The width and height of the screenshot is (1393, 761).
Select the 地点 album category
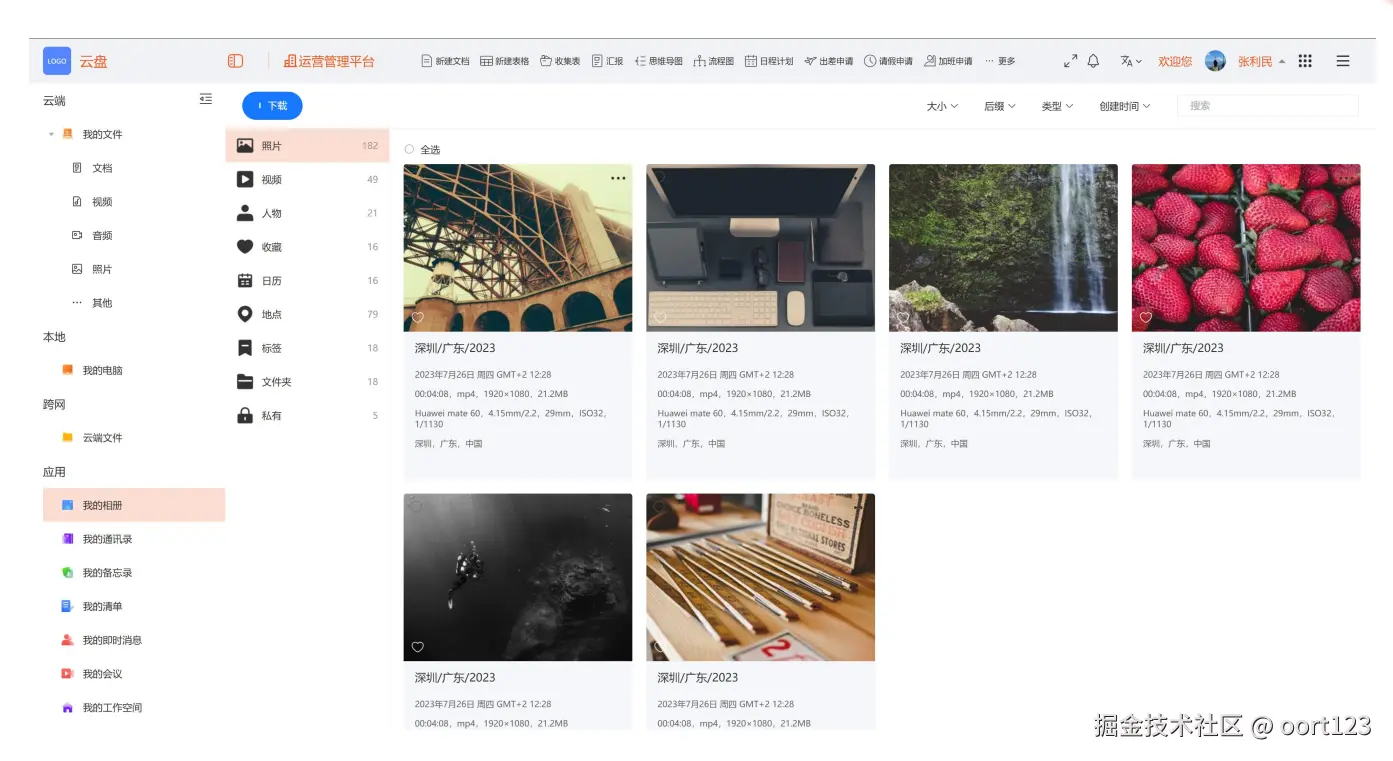point(307,314)
